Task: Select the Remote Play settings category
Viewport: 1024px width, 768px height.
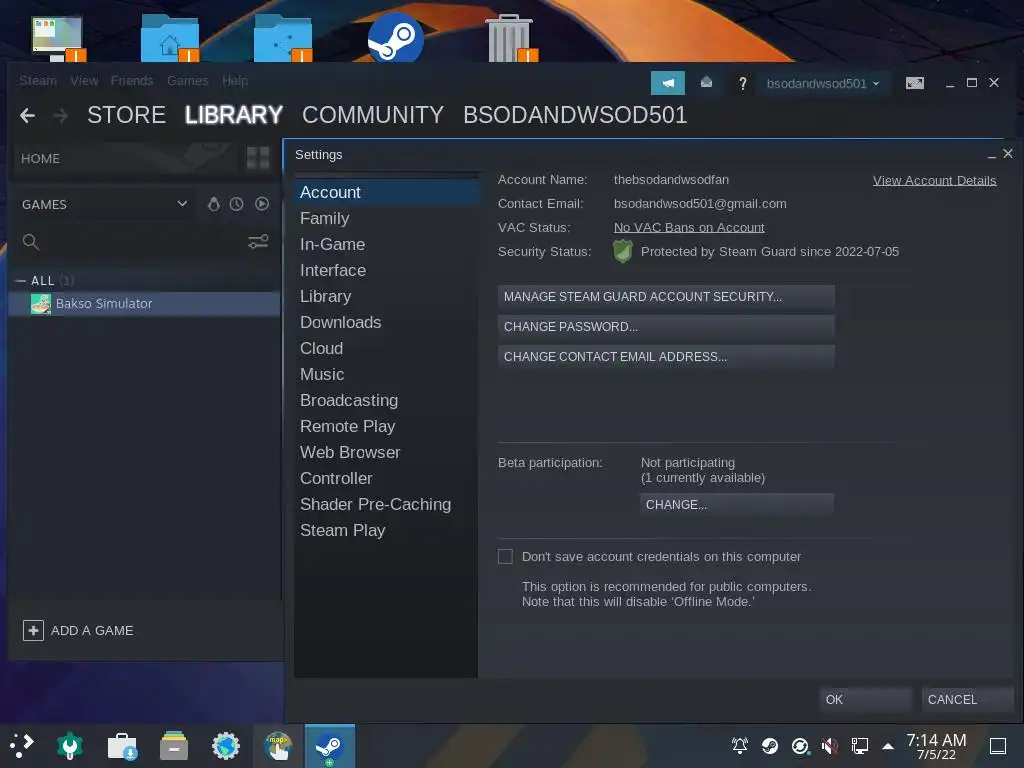Action: (x=387, y=426)
